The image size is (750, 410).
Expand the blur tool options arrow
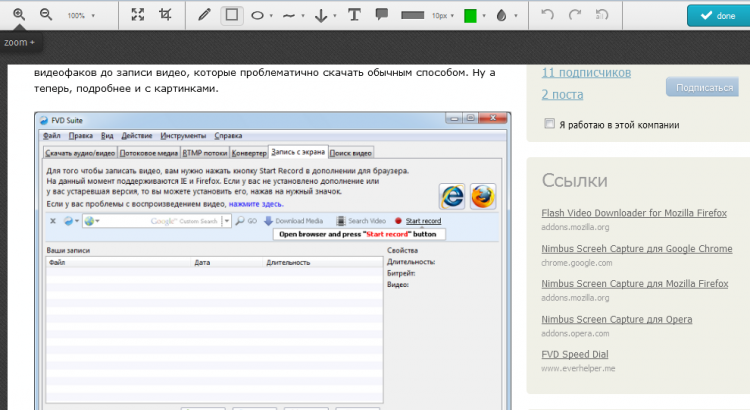click(x=516, y=16)
